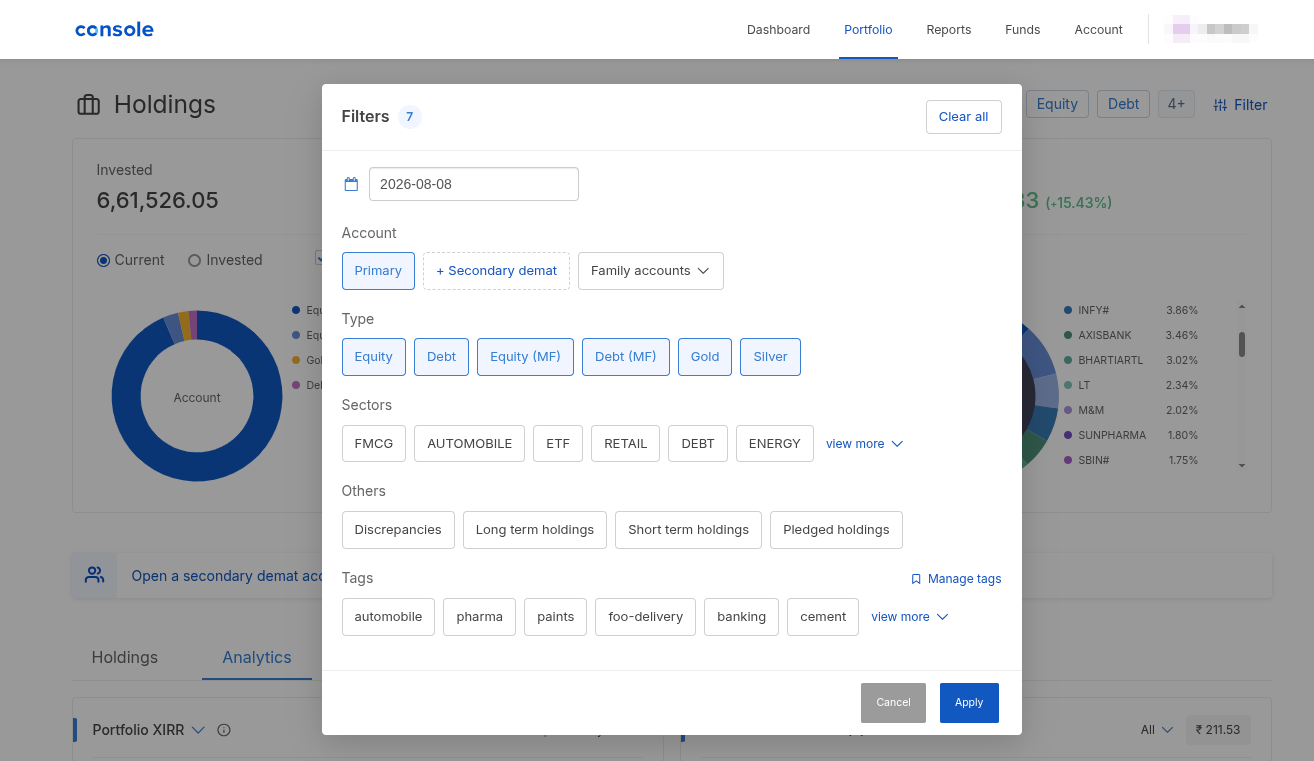
Task: Click the filter sliders icon
Action: (1221, 105)
